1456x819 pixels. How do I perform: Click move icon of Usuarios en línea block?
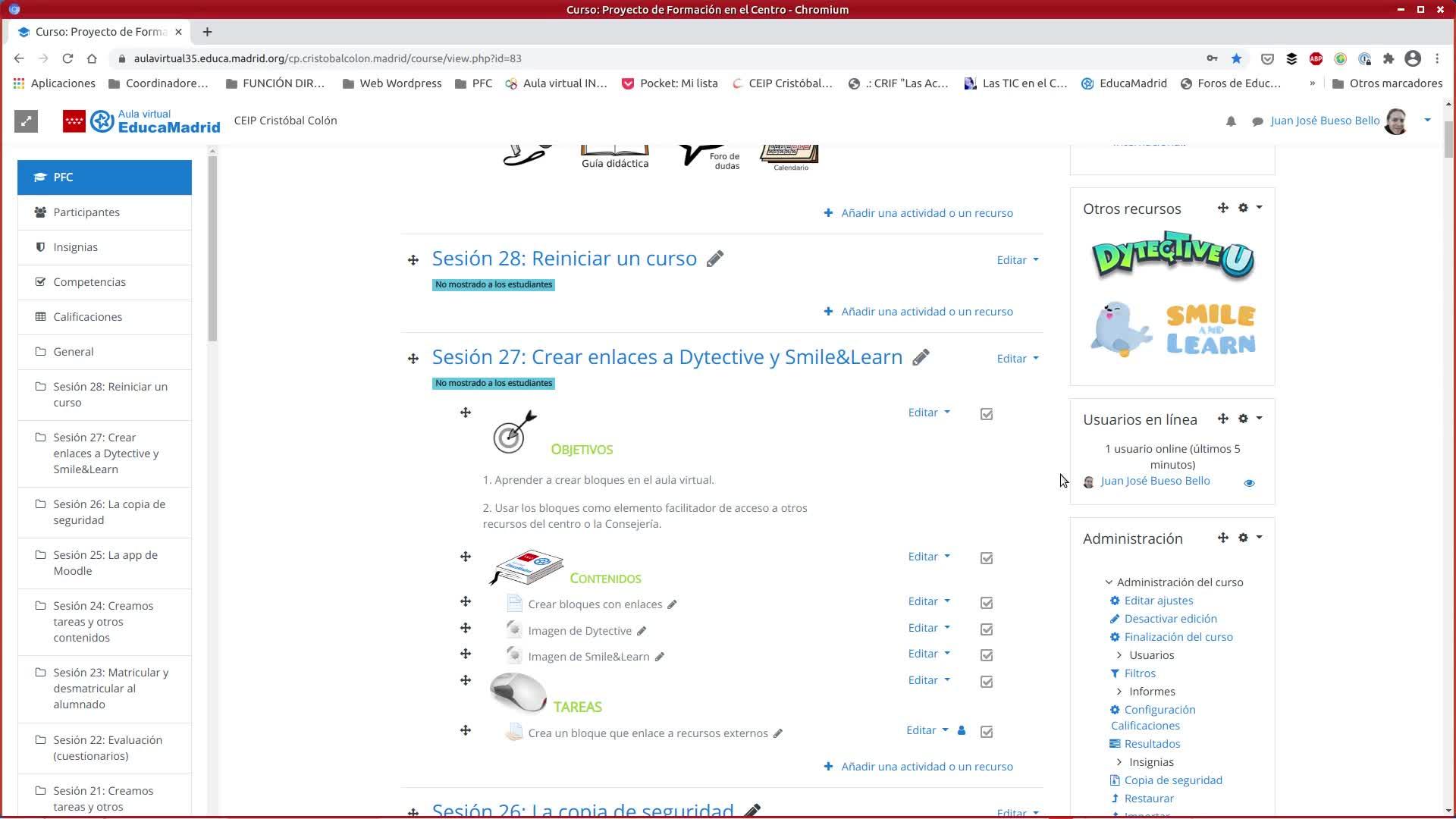point(1222,419)
